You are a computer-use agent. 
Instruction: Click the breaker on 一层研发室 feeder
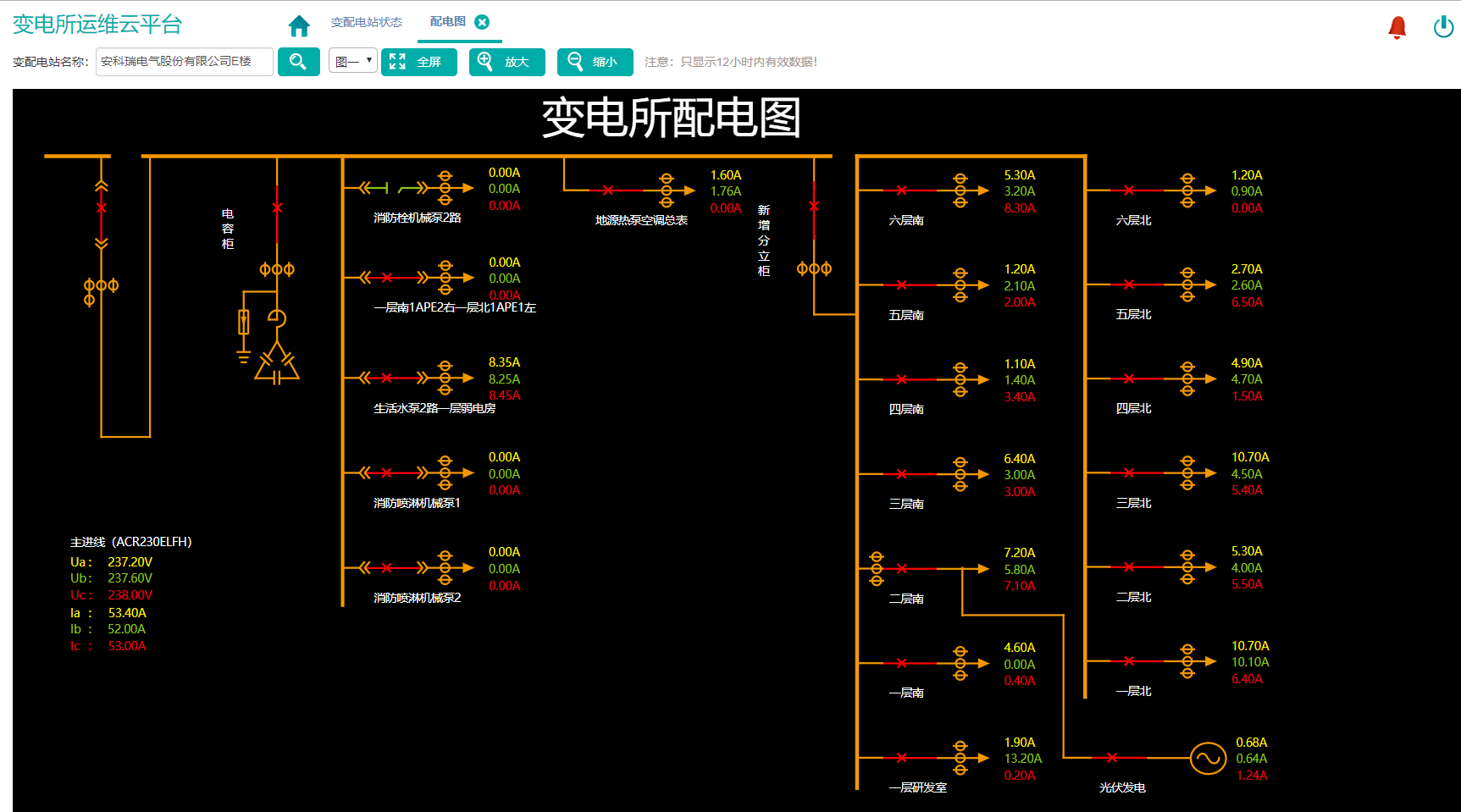tap(901, 758)
